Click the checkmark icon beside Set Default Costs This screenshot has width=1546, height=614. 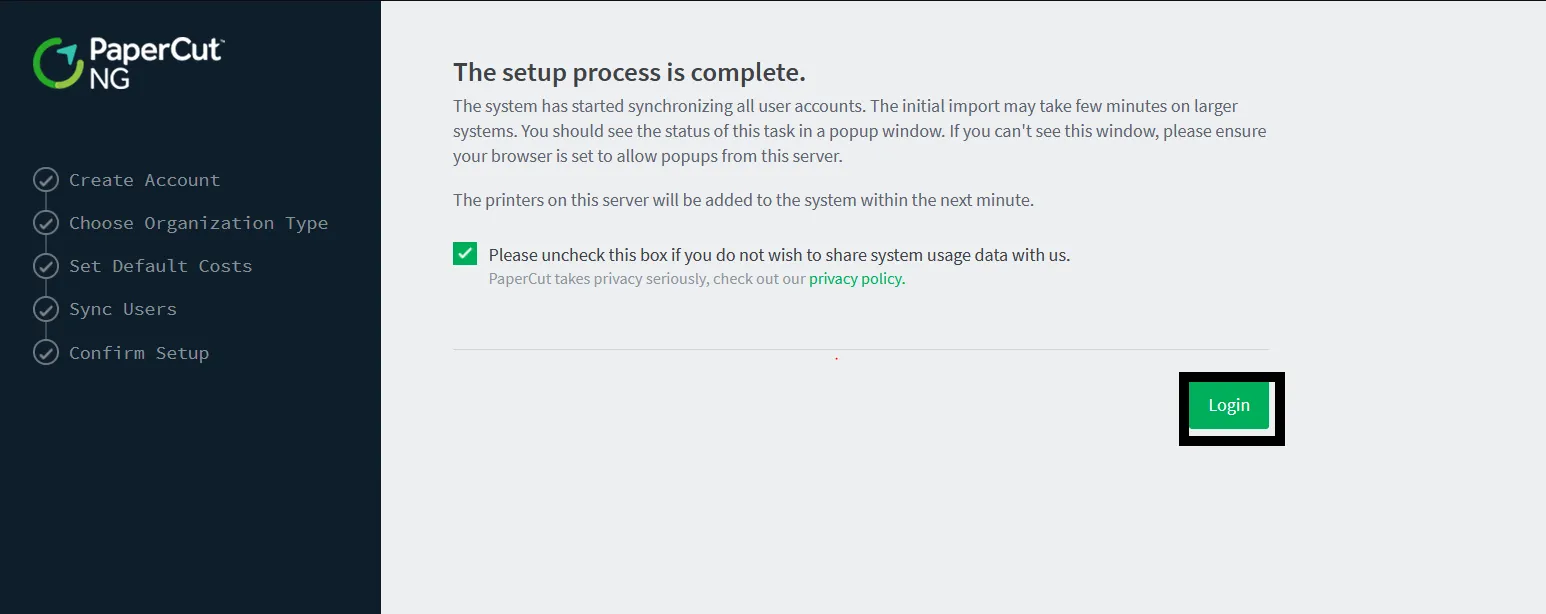[46, 265]
